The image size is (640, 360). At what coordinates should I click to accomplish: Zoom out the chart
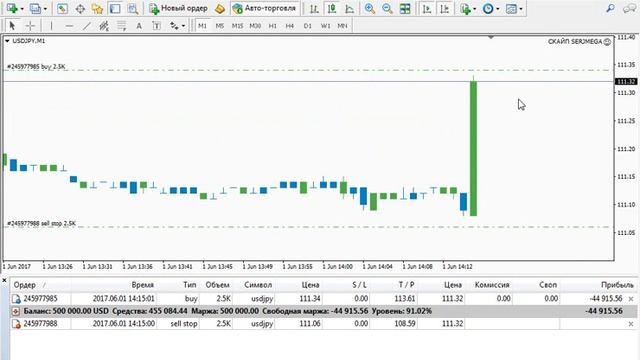[x=387, y=8]
